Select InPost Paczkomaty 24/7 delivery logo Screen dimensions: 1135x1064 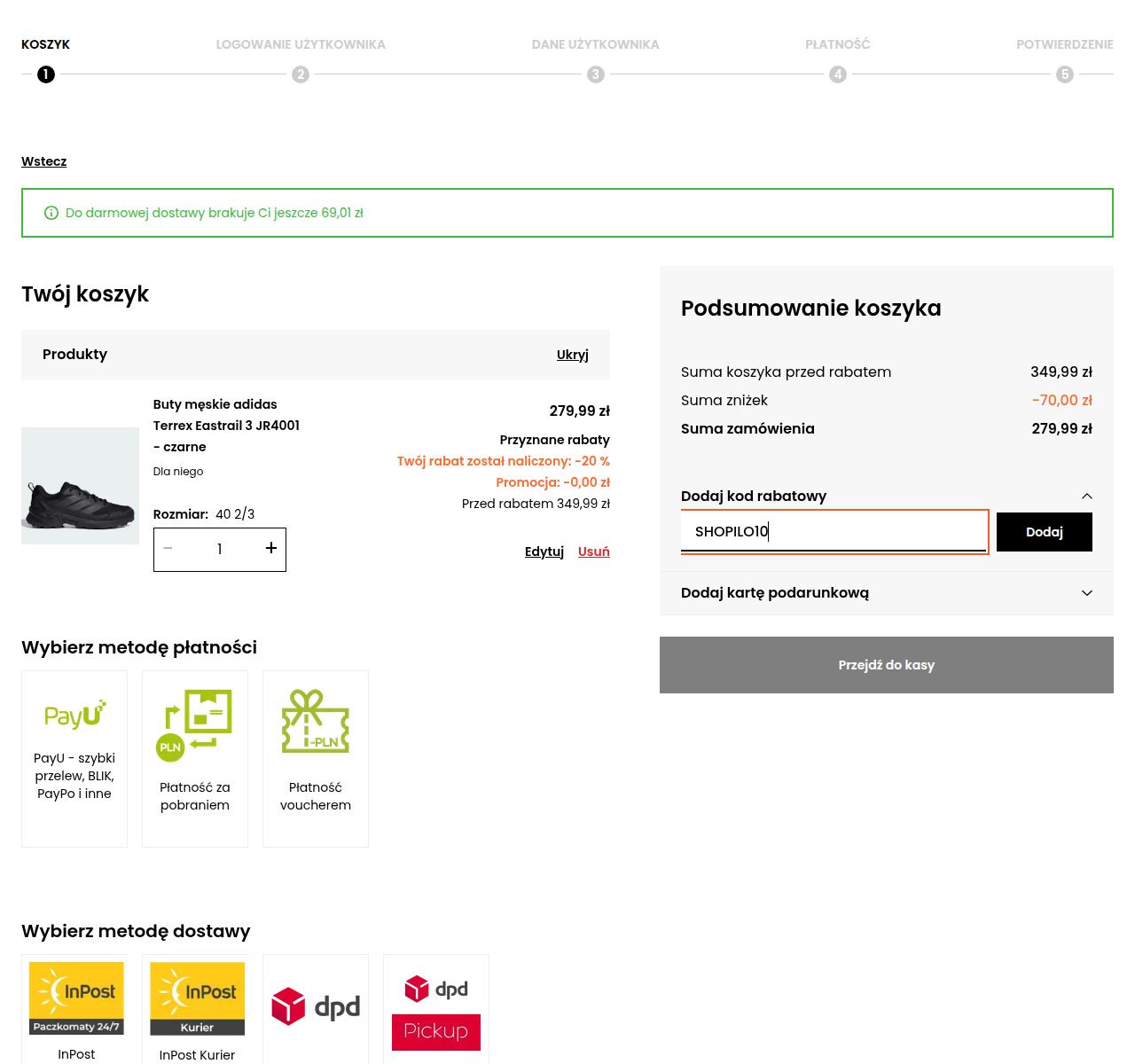[x=76, y=998]
